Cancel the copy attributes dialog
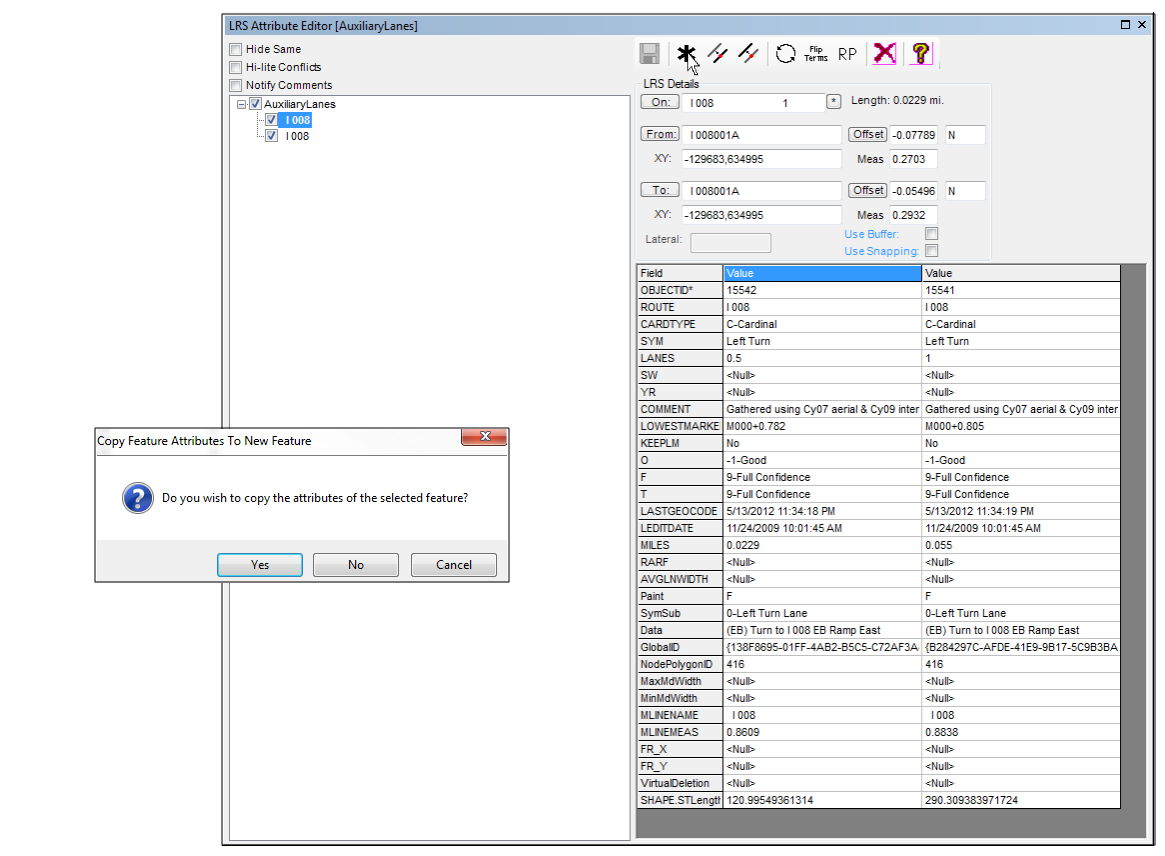1165x856 pixels. pyautogui.click(x=453, y=564)
